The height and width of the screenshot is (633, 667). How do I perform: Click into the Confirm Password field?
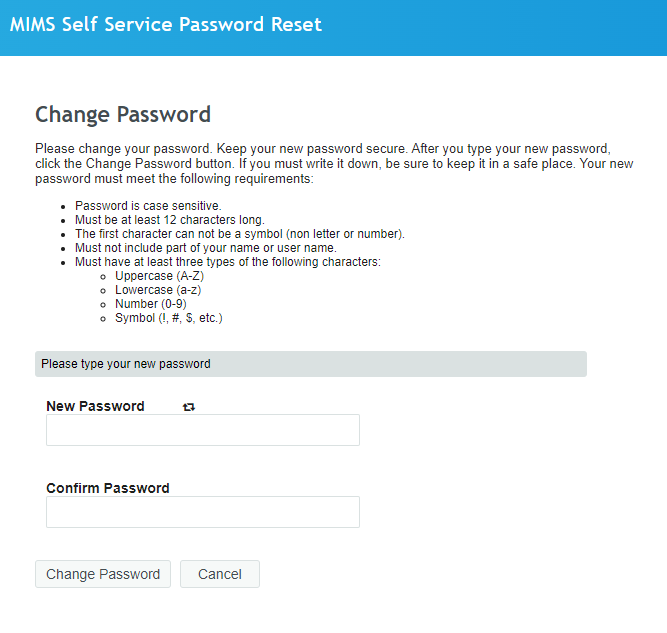[202, 512]
